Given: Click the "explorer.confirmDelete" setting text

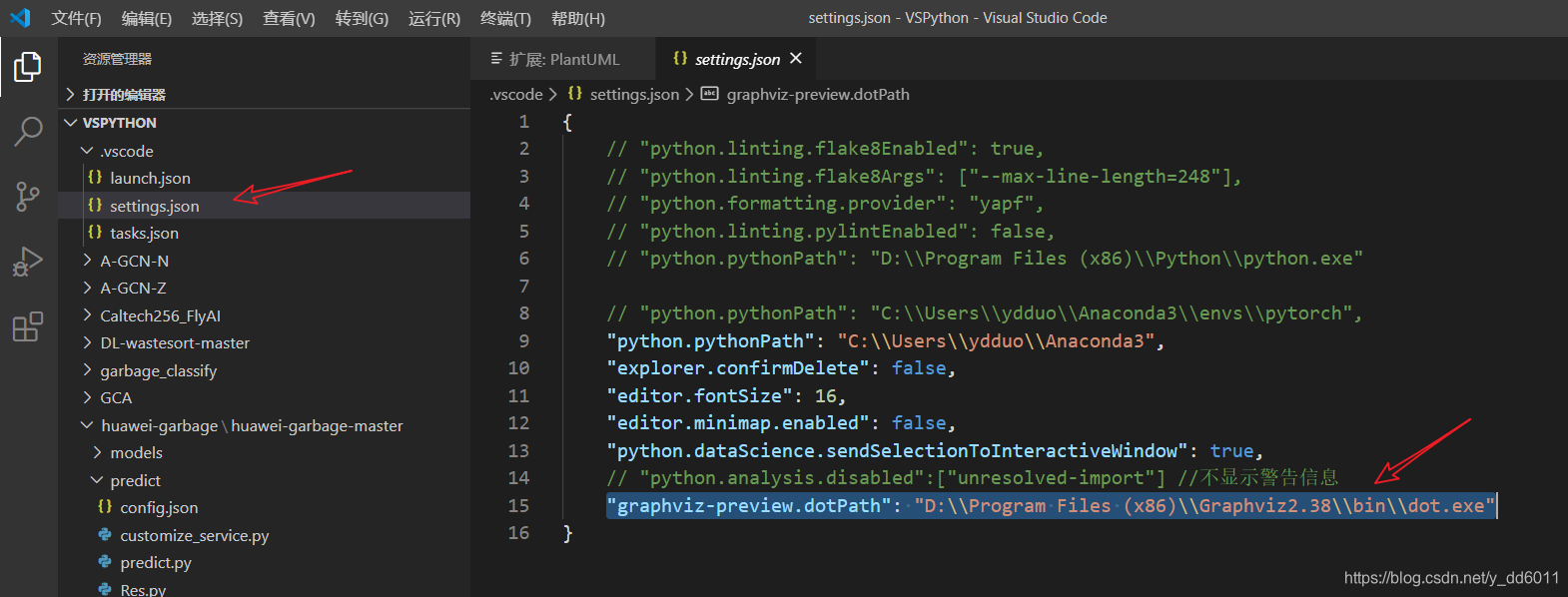Looking at the screenshot, I should click(738, 367).
